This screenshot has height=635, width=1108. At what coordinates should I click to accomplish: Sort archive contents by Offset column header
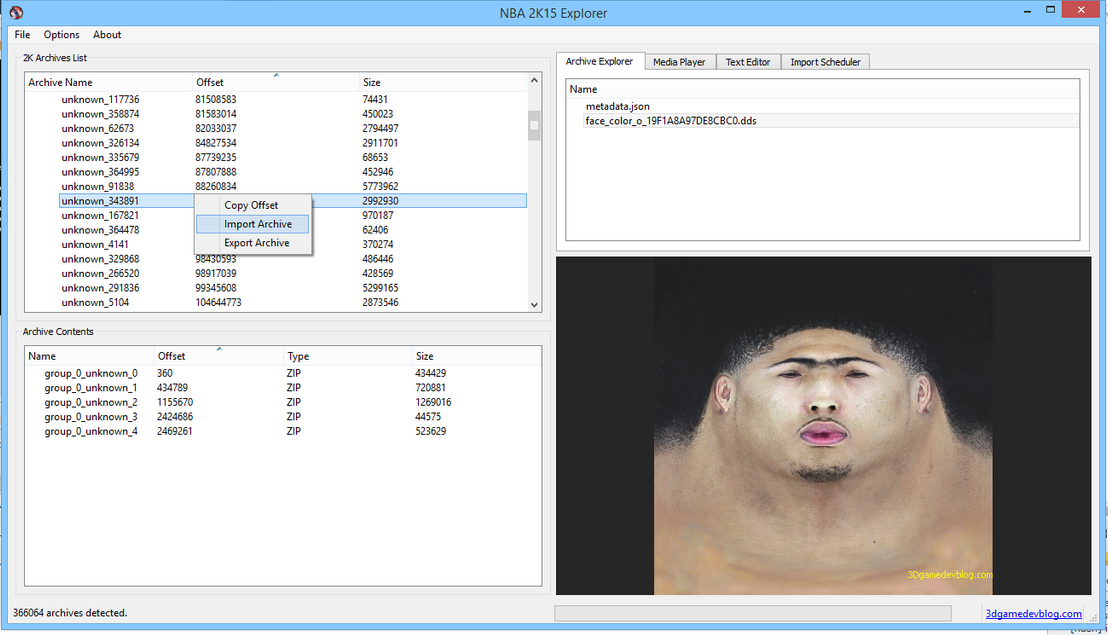(x=218, y=356)
